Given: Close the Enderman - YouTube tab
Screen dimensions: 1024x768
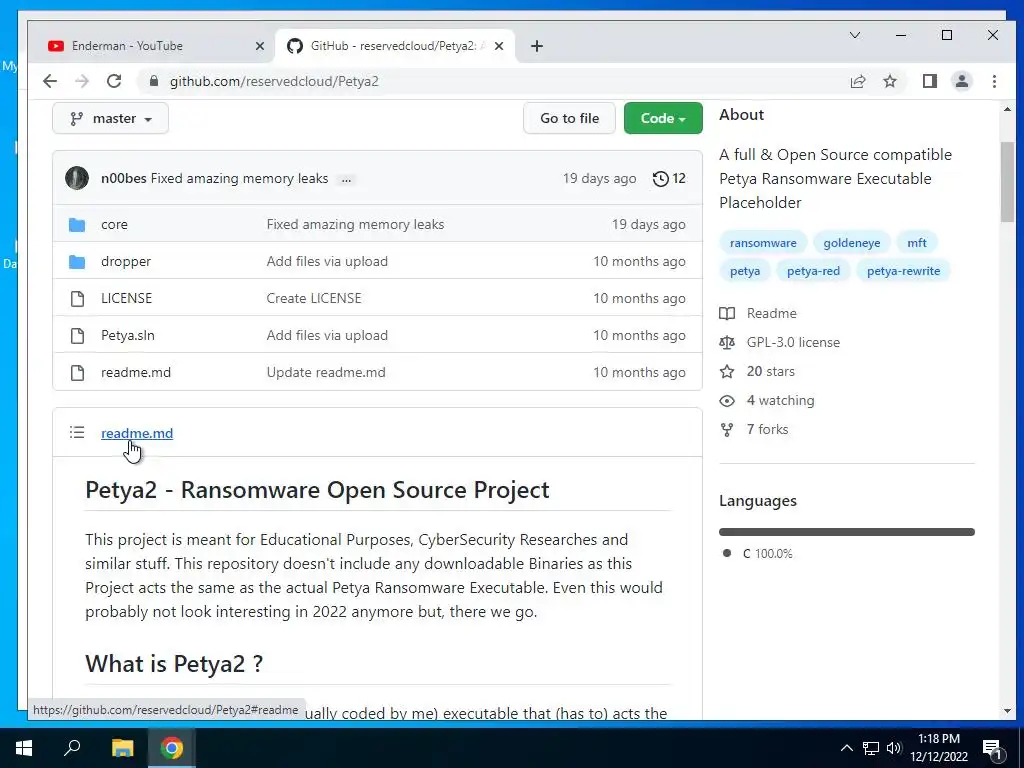Looking at the screenshot, I should click(x=259, y=46).
